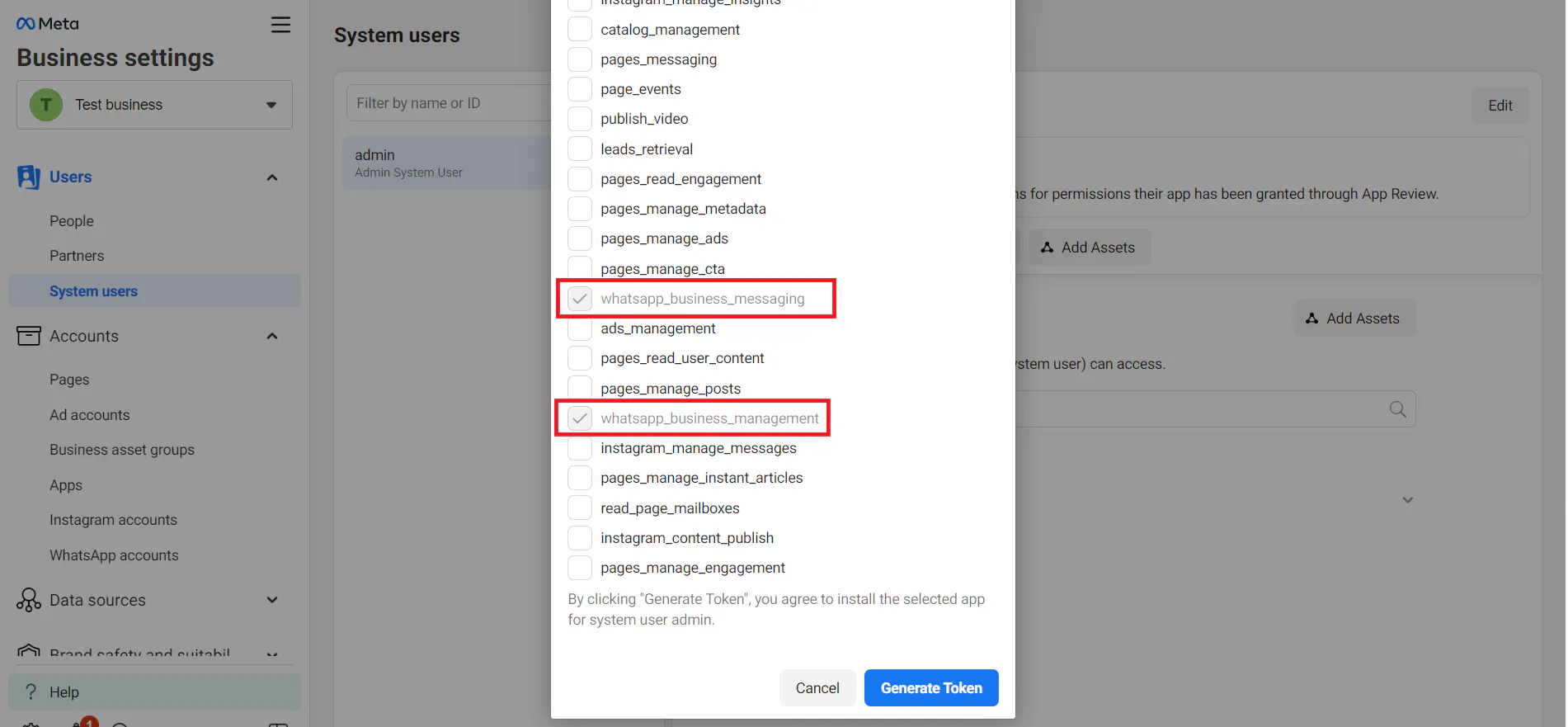Expand the chevron below Add Assets
This screenshot has height=727, width=1568.
pos(1408,500)
